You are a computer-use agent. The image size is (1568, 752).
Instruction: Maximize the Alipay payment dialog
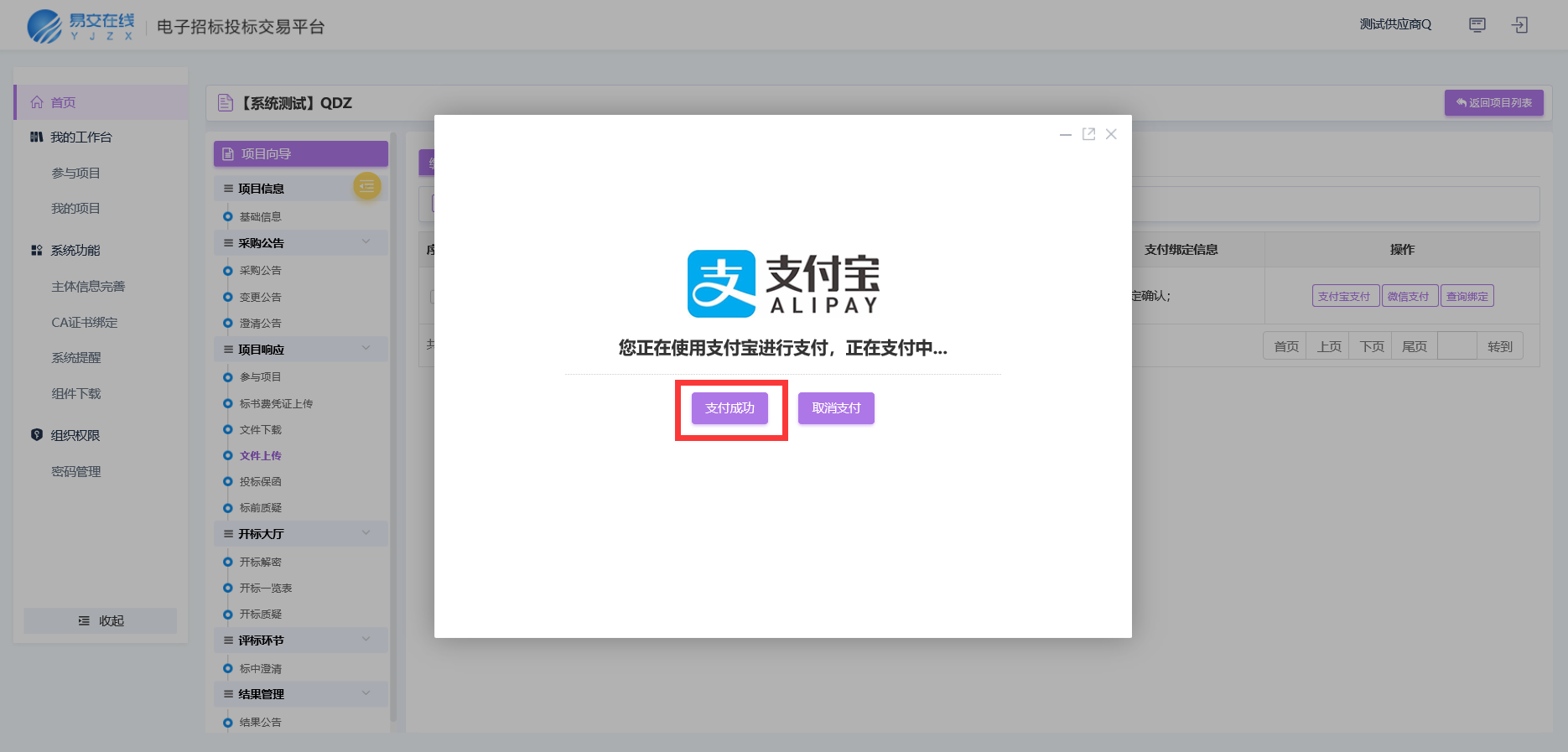coord(1088,134)
